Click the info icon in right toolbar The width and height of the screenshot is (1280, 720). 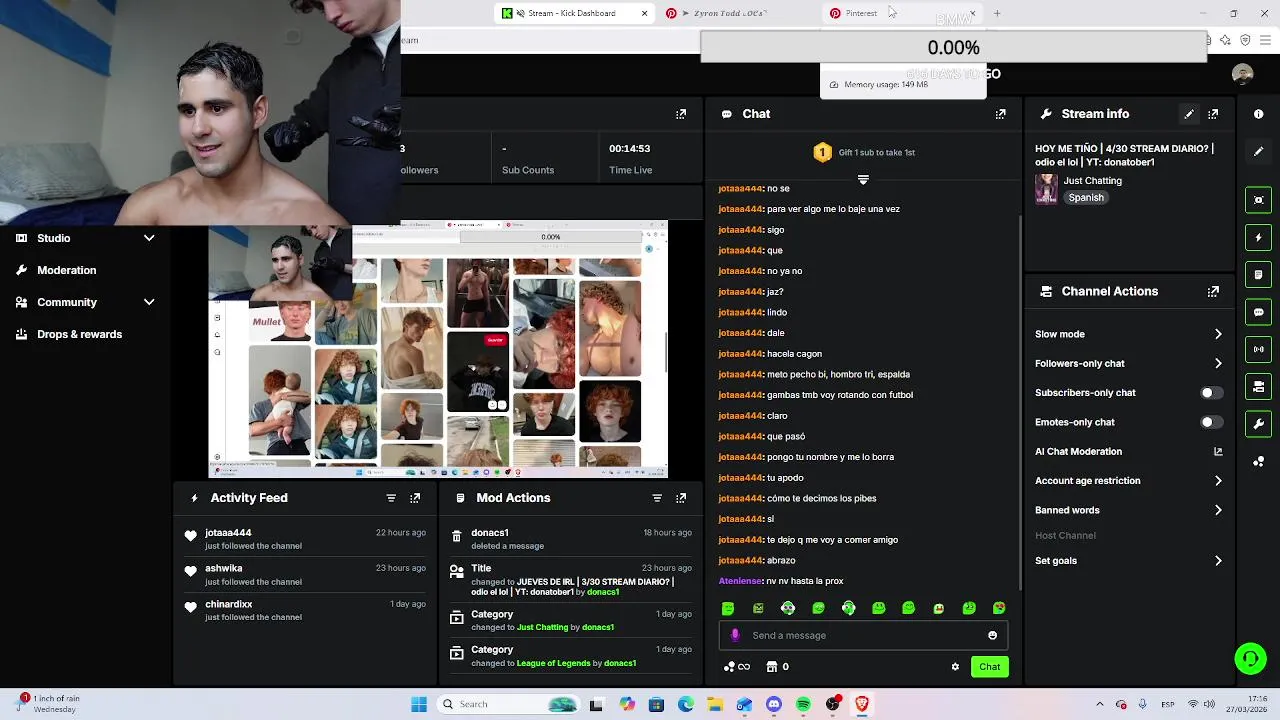pyautogui.click(x=1259, y=114)
